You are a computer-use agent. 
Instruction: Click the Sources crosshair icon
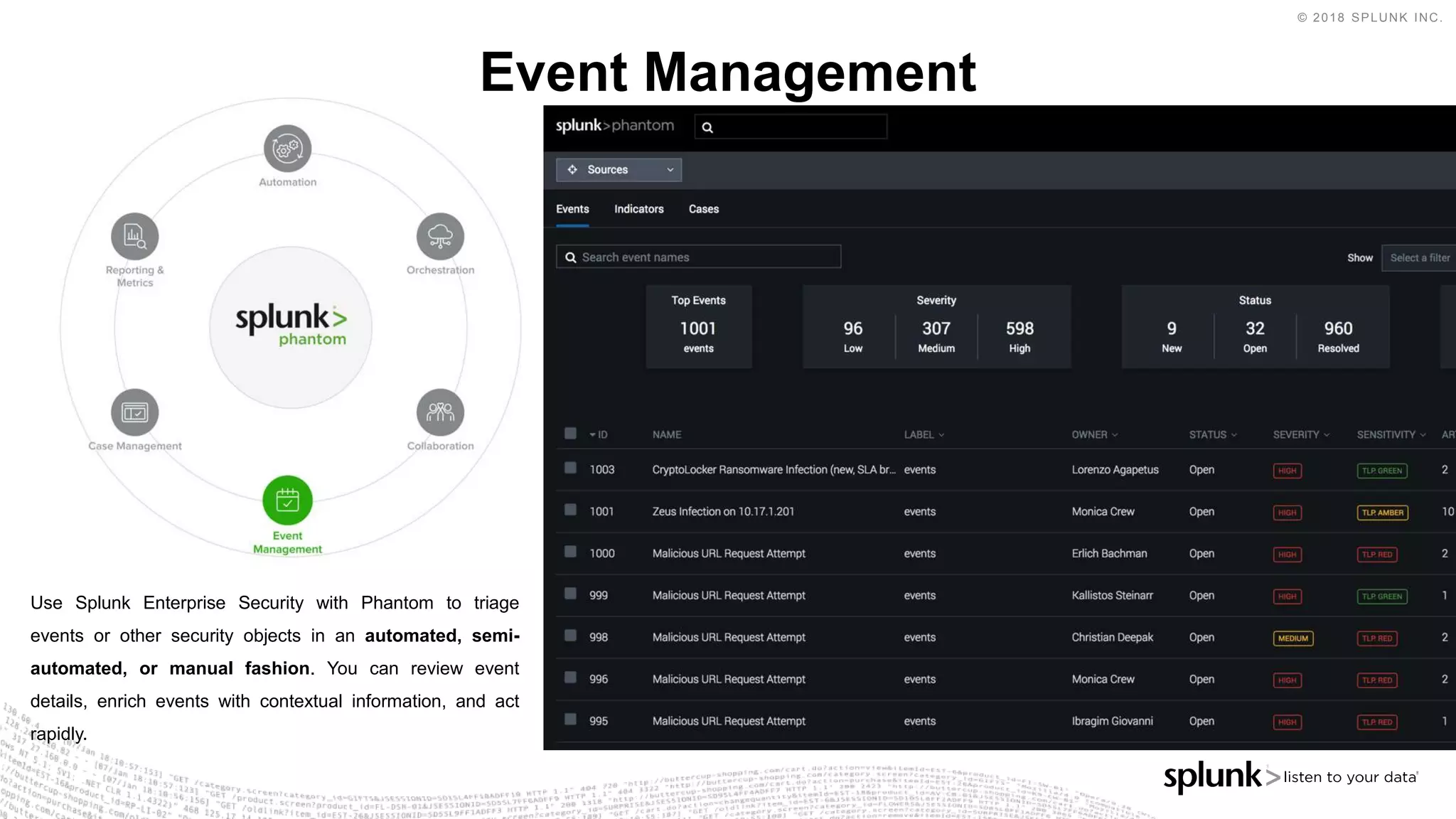[x=572, y=169]
